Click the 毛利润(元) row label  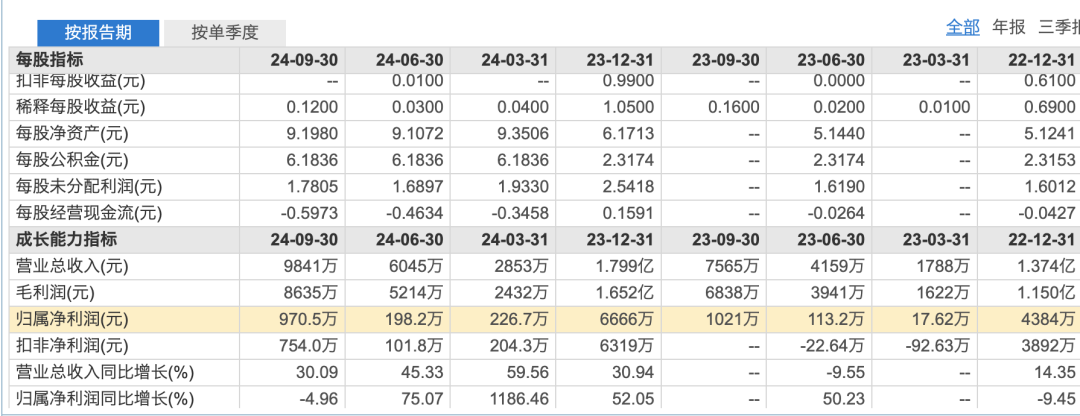tap(61, 293)
